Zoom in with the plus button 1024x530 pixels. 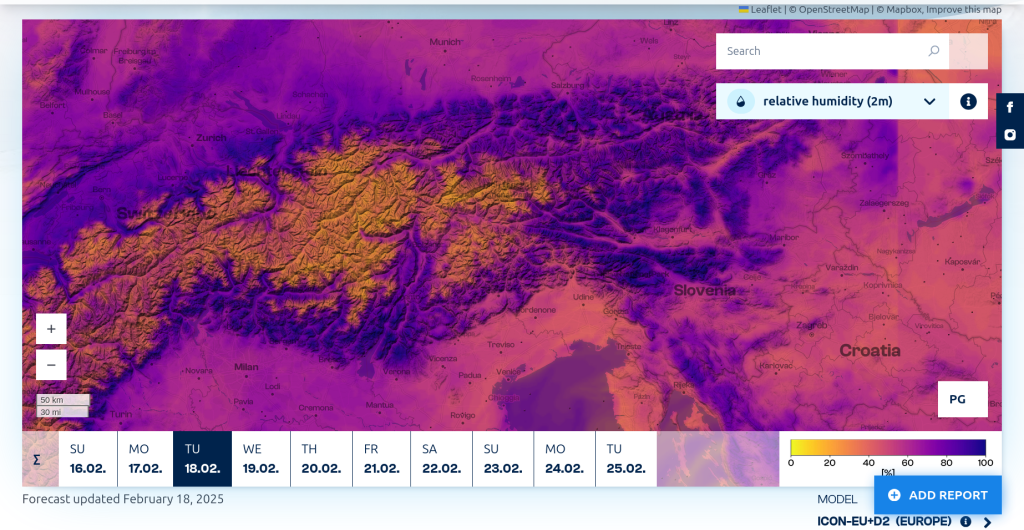point(51,329)
